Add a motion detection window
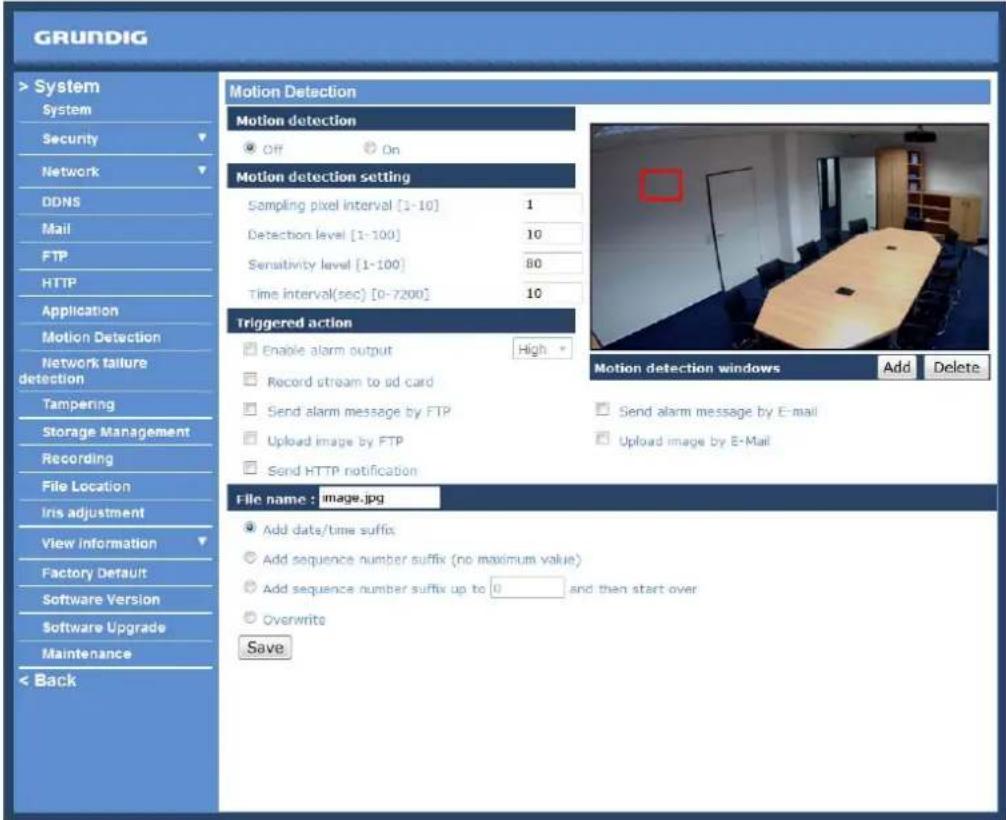The width and height of the screenshot is (1006, 820). tap(896, 367)
